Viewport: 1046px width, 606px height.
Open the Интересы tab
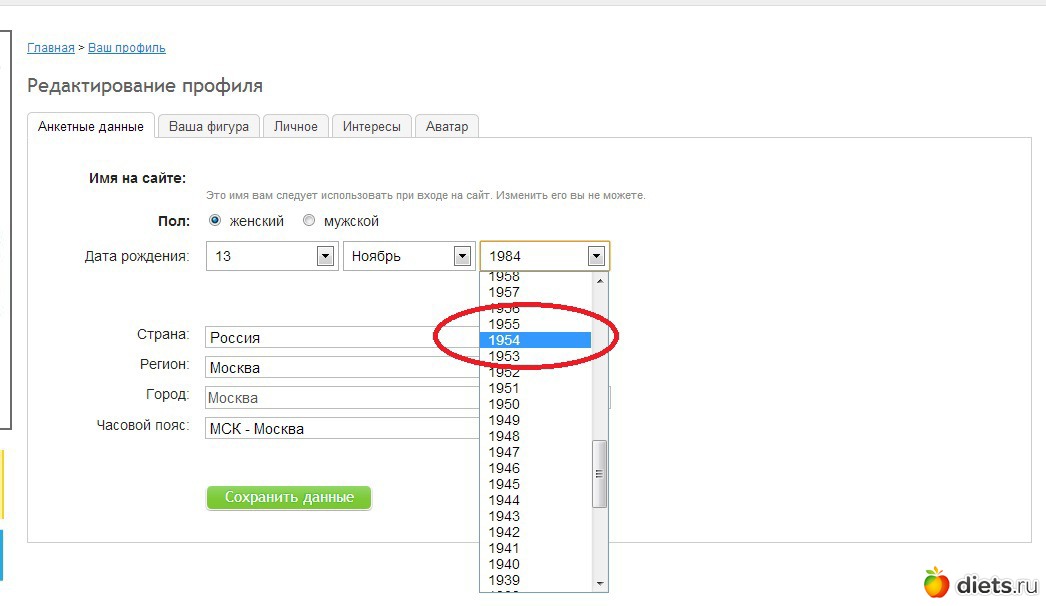click(x=371, y=127)
